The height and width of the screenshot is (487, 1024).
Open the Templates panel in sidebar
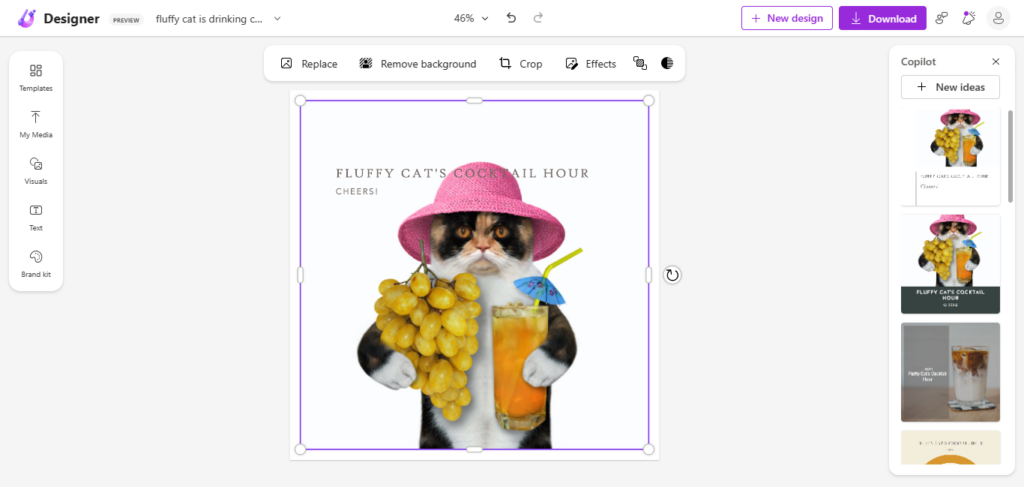[35, 77]
